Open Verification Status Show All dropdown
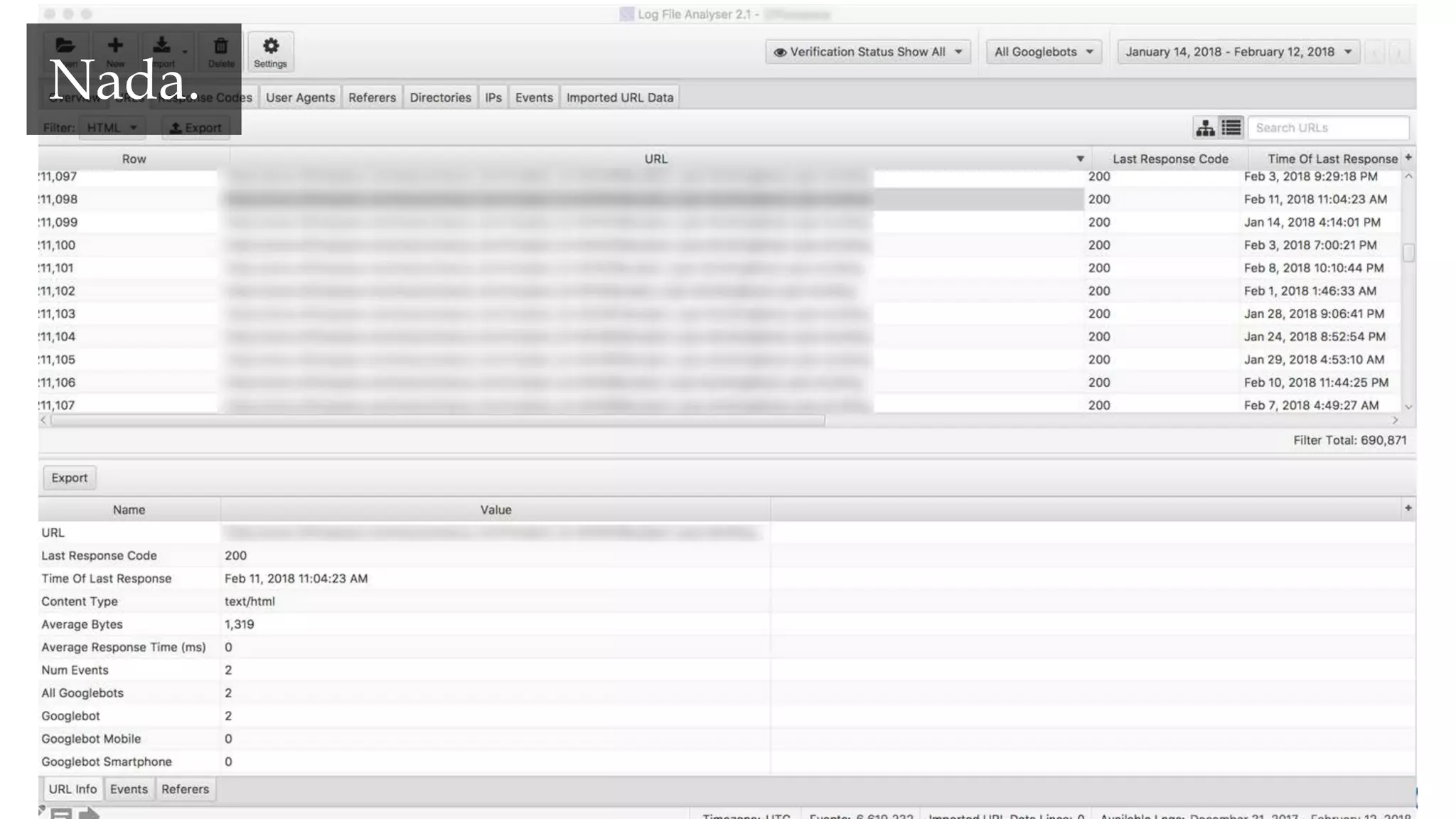The image size is (1456, 819). (x=868, y=52)
